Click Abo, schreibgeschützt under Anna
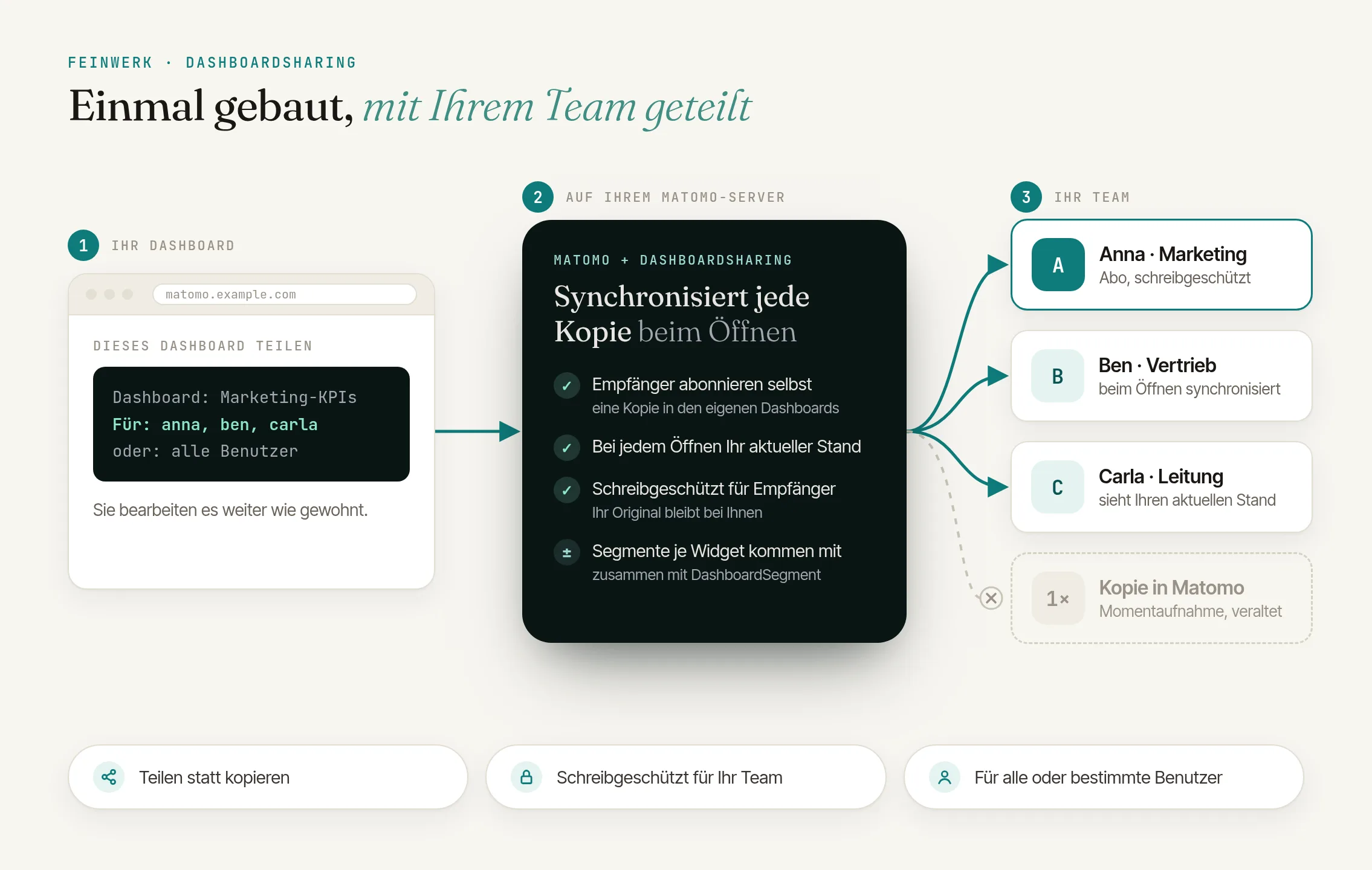Screen dimensions: 1372x870 pos(1174,277)
